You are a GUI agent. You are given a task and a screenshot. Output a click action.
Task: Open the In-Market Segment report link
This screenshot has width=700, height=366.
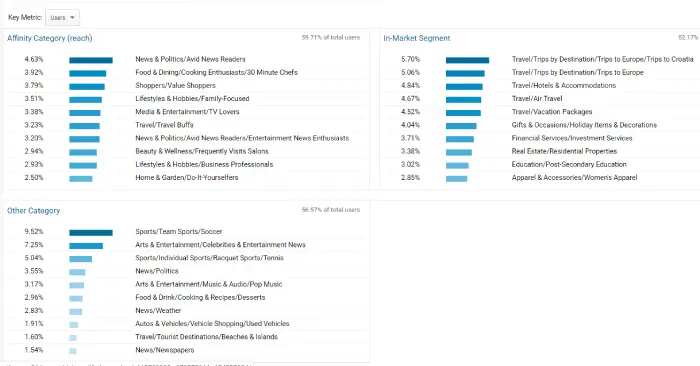[x=417, y=38]
